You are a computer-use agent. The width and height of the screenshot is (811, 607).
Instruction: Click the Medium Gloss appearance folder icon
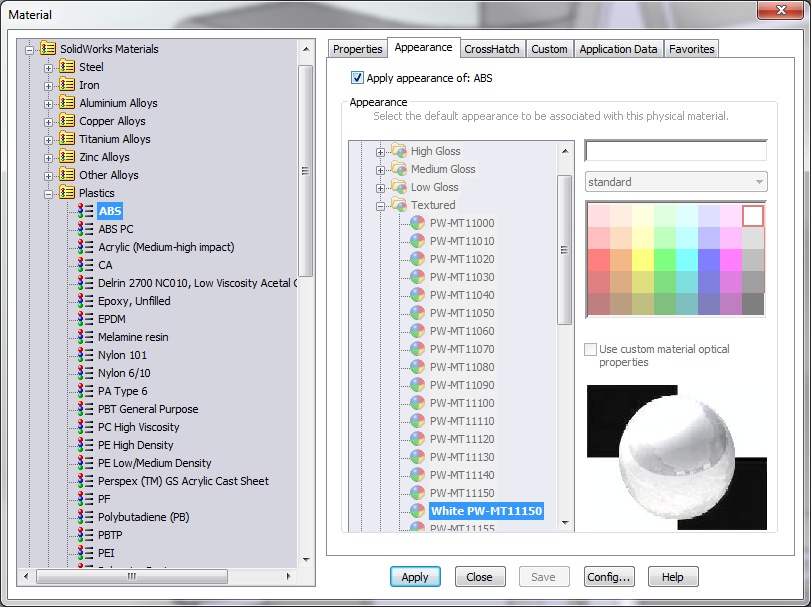(399, 169)
